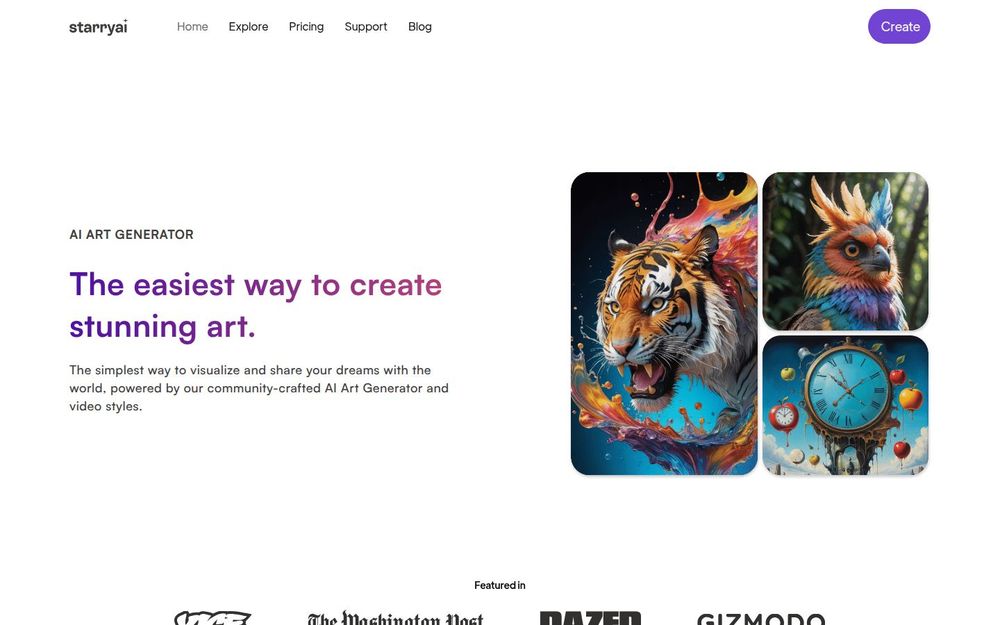Screen dimensions: 1000x625
Task: Click The Washington Post logo
Action: (395, 617)
